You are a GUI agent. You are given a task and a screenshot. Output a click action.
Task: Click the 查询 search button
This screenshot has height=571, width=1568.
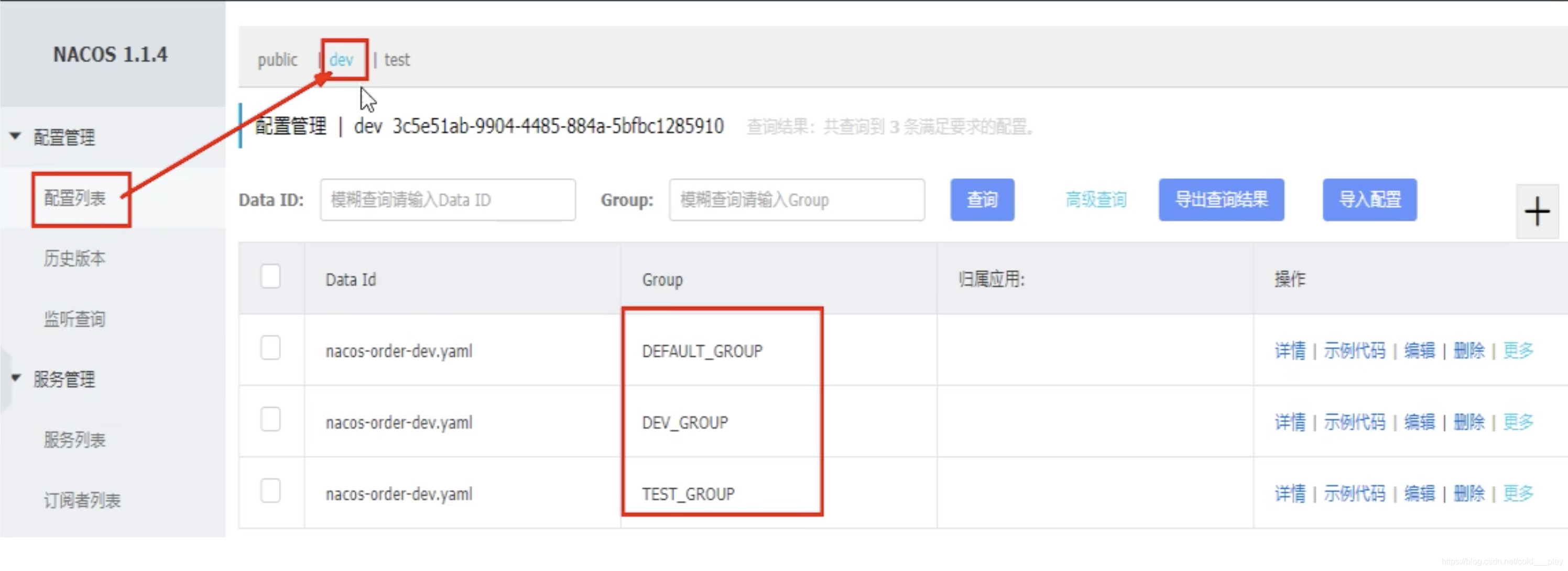click(x=983, y=200)
